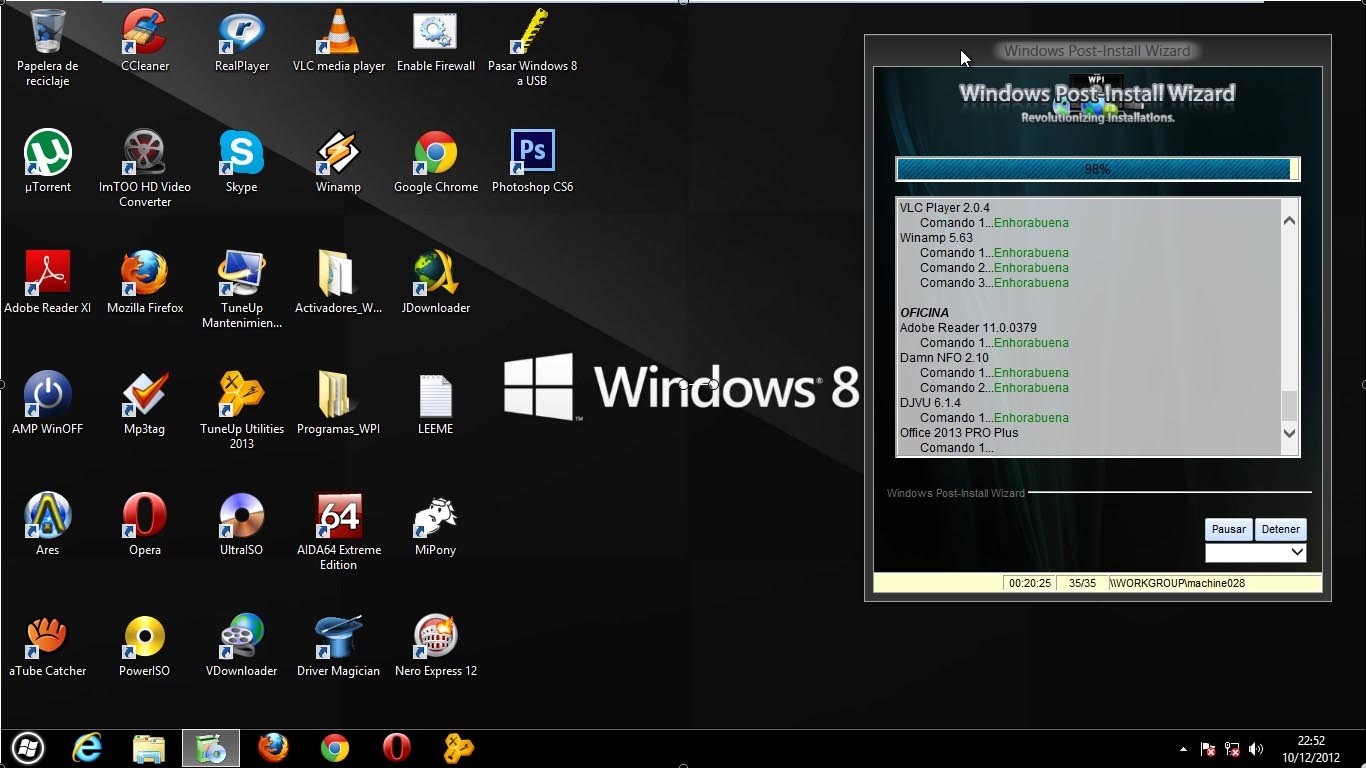The width and height of the screenshot is (1366, 768).
Task: Click elapsed time 00:20:25 in status bar
Action: click(x=1030, y=583)
